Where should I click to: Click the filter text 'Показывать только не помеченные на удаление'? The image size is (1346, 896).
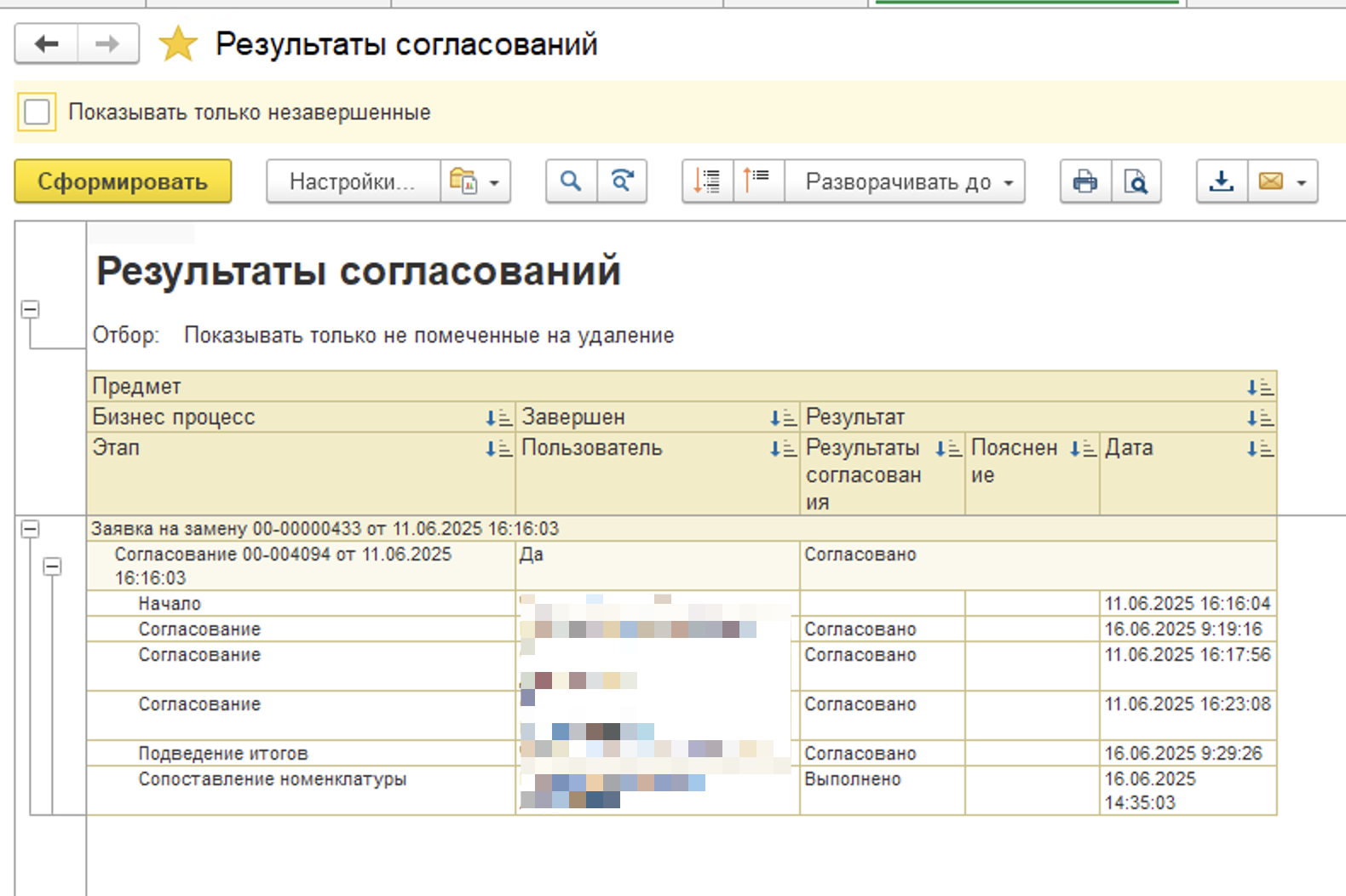(429, 336)
